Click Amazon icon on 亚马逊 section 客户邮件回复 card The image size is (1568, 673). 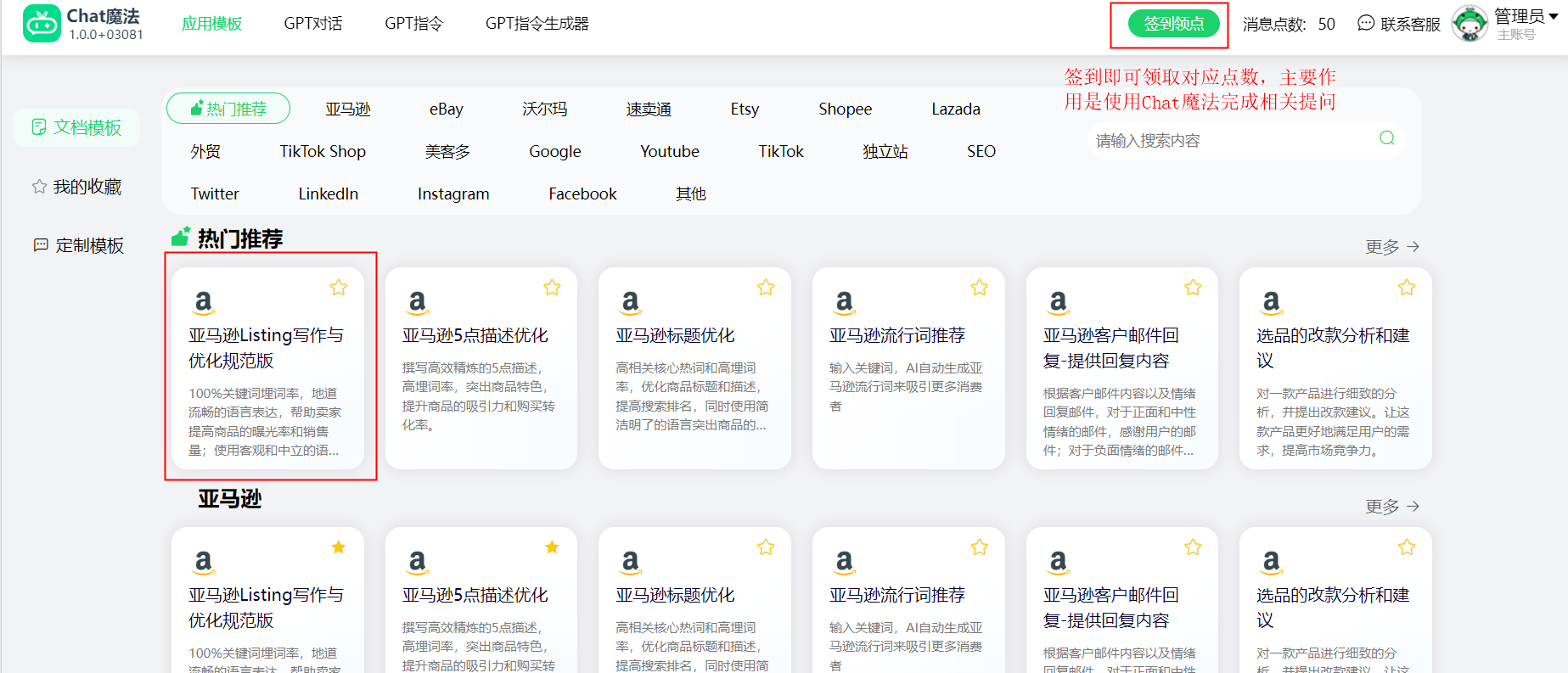(x=1058, y=562)
